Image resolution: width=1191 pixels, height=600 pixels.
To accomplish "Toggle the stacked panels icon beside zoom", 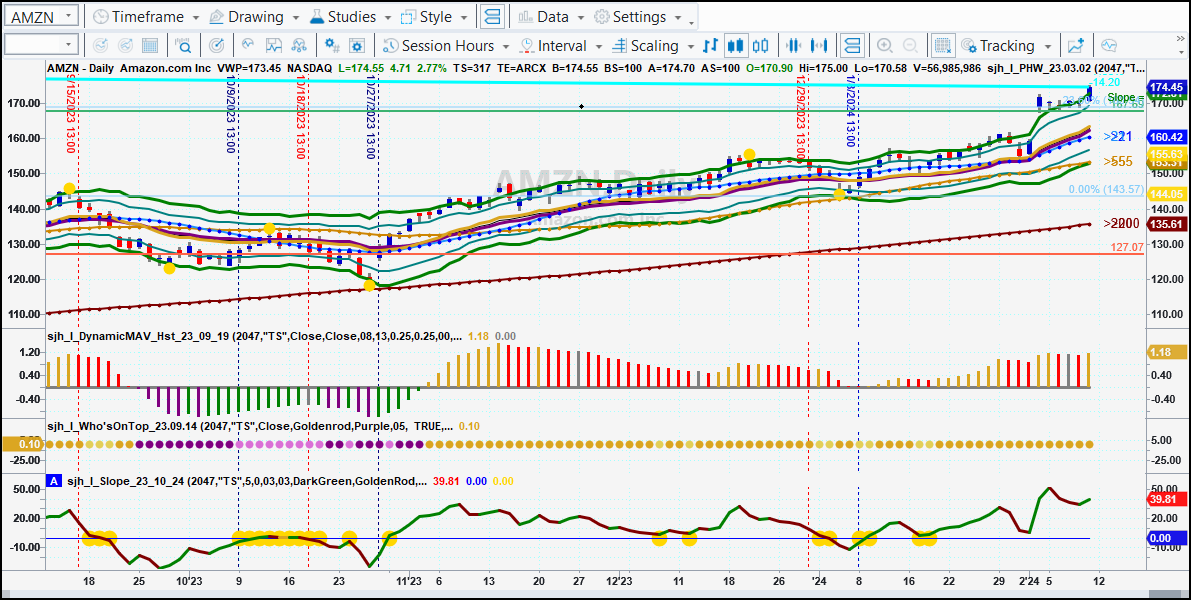I will [x=852, y=46].
